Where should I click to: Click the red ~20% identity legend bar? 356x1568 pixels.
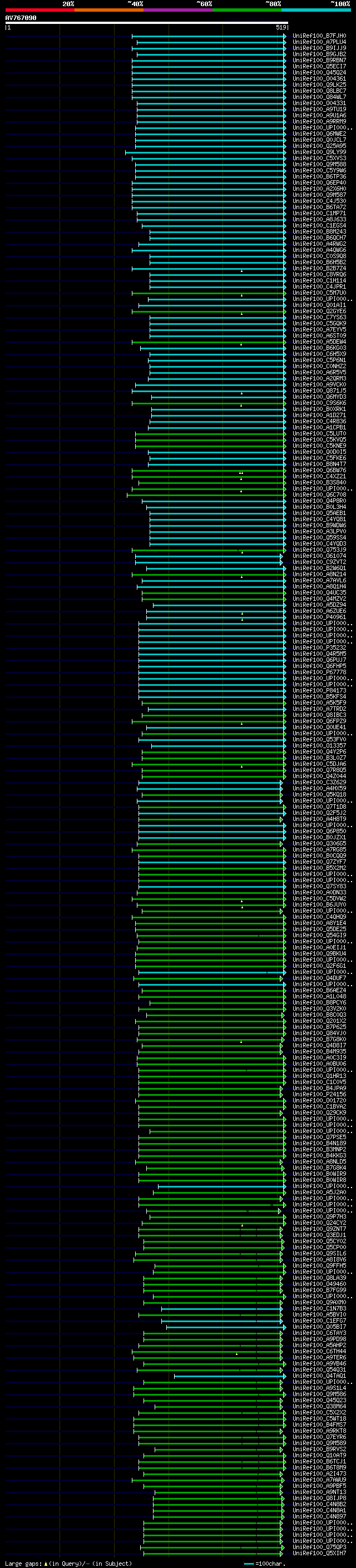[x=40, y=10]
